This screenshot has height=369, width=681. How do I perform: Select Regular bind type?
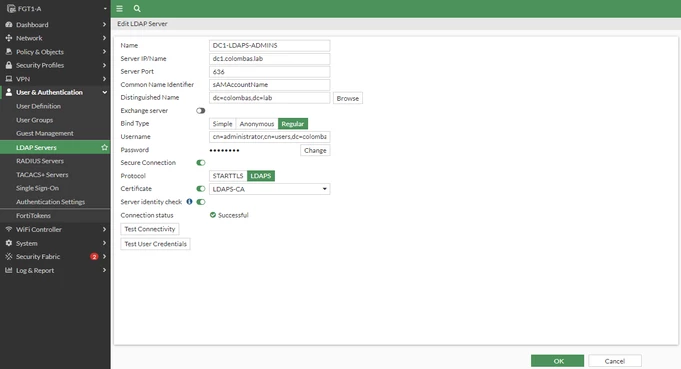click(x=293, y=124)
